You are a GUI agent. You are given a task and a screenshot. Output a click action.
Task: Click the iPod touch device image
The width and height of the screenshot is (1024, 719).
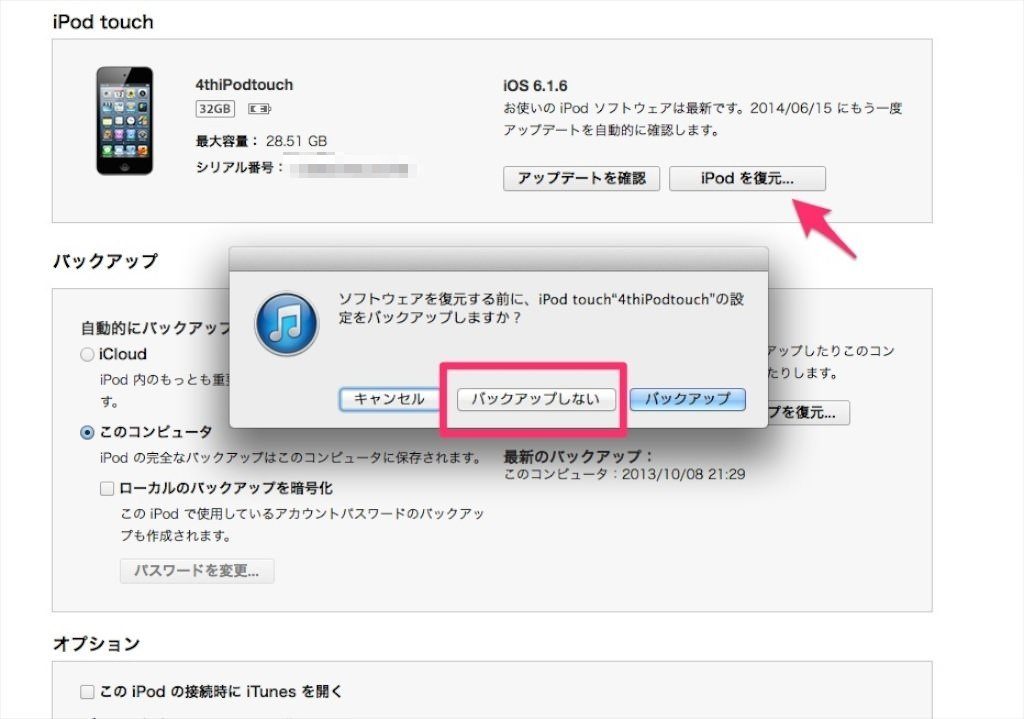point(125,120)
